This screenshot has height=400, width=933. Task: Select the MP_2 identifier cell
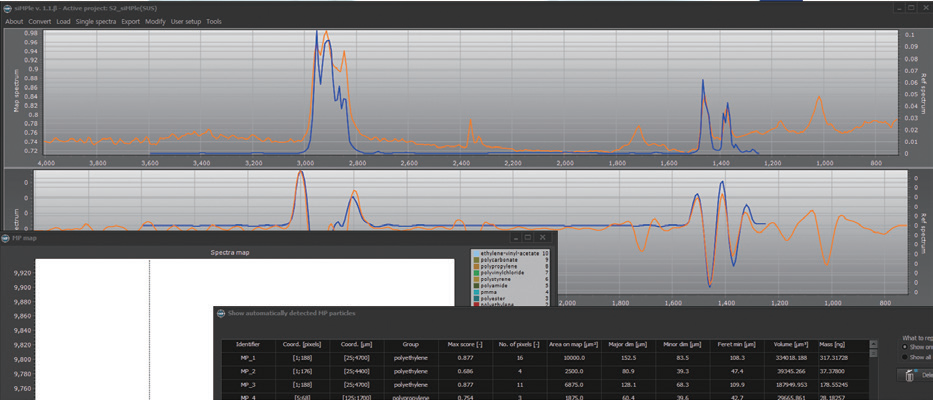248,371
